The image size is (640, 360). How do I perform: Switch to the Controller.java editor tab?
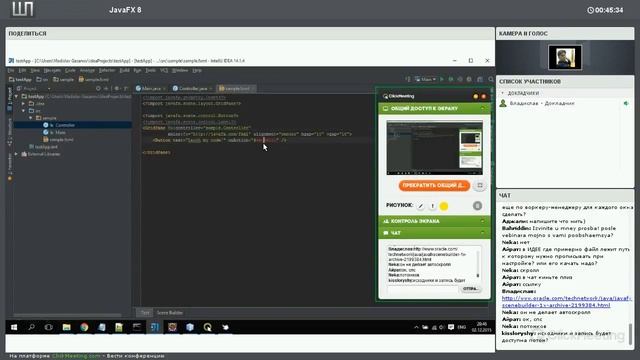click(192, 88)
